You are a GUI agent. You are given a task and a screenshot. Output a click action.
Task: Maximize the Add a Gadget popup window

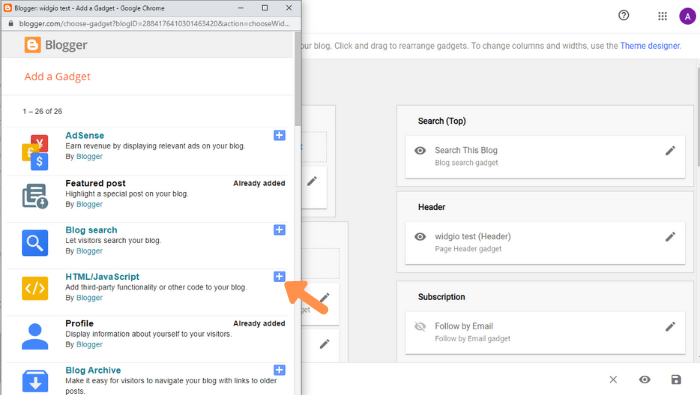pyautogui.click(x=265, y=8)
